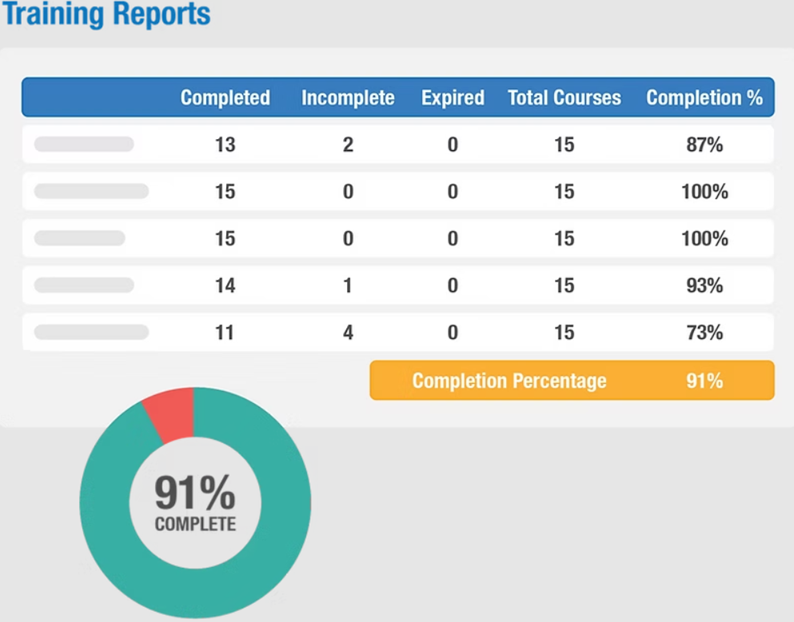This screenshot has width=794, height=622.
Task: Click the orange Completion Percentage label
Action: (x=509, y=381)
